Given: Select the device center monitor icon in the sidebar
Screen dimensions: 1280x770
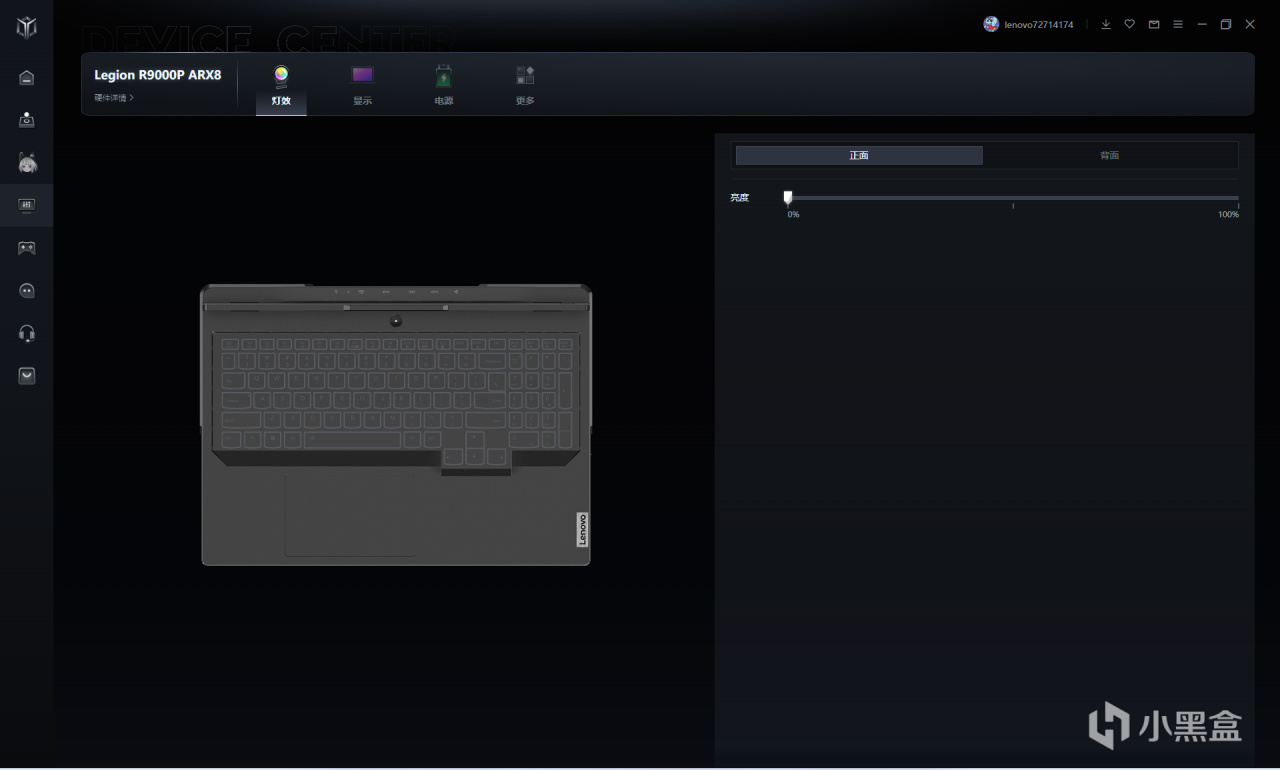Looking at the screenshot, I should coord(27,205).
